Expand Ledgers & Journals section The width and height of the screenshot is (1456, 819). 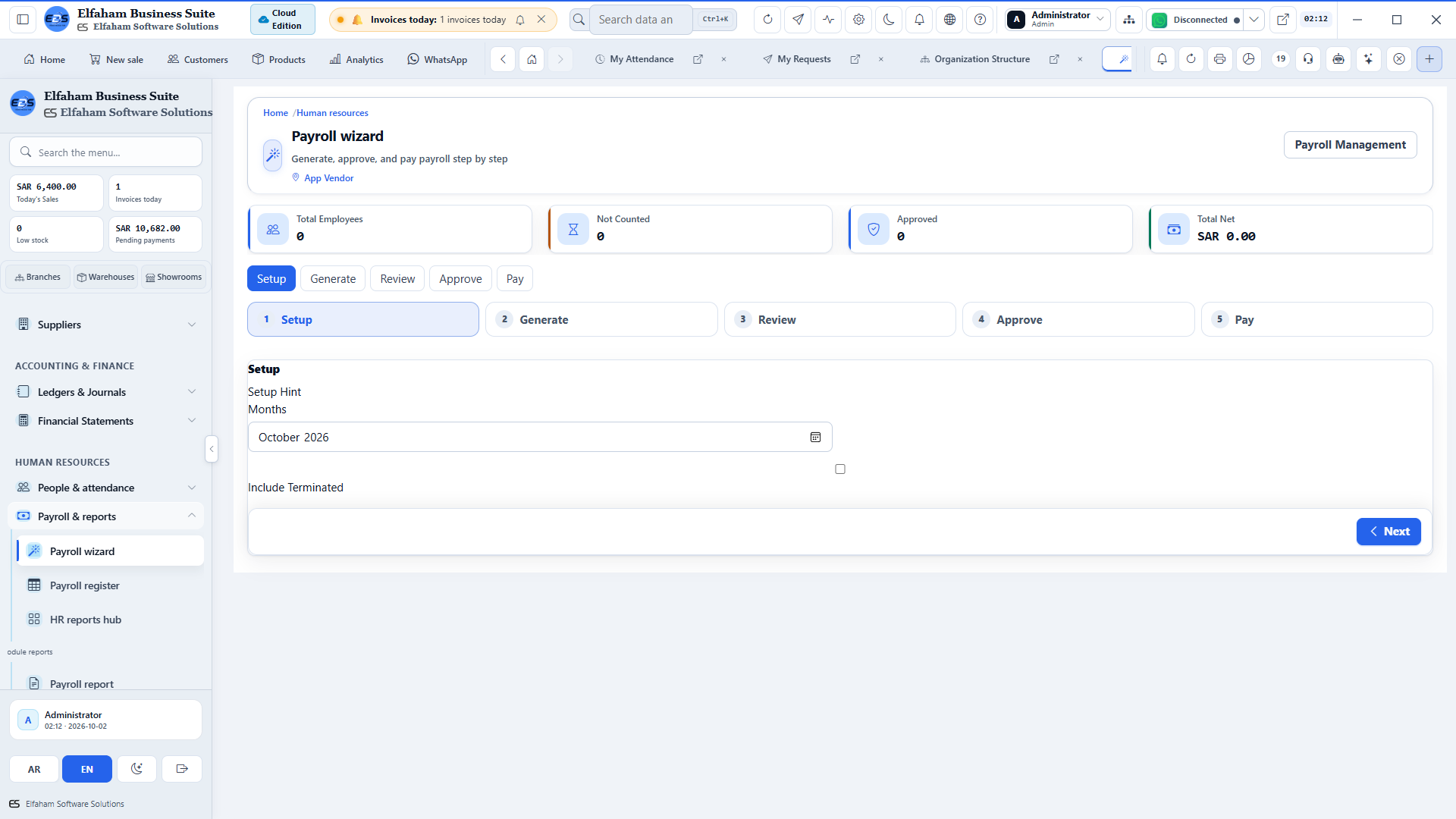[105, 392]
